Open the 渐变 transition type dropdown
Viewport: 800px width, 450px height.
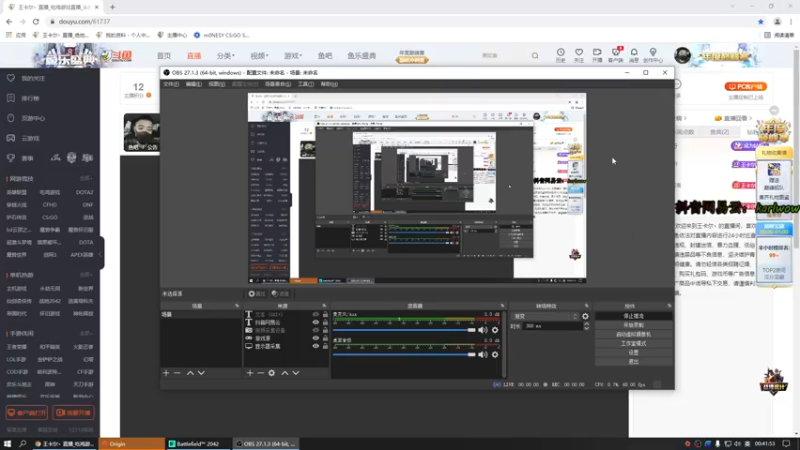pyautogui.click(x=545, y=316)
